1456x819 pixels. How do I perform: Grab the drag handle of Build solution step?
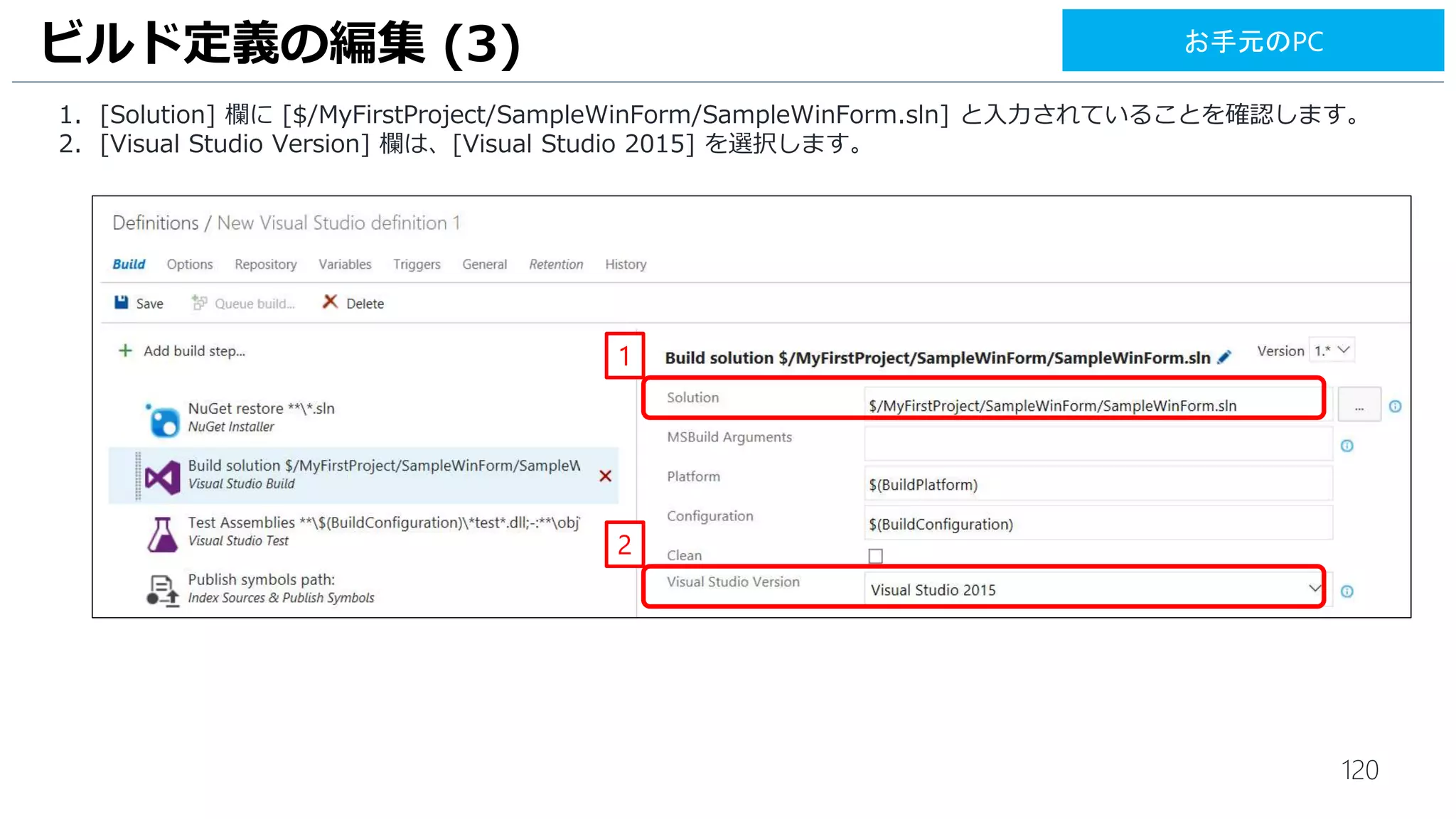coord(138,476)
